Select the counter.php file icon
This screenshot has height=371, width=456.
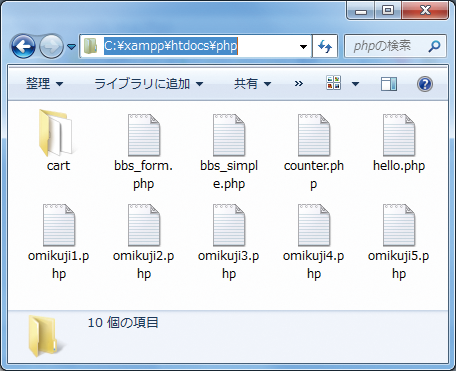[314, 135]
